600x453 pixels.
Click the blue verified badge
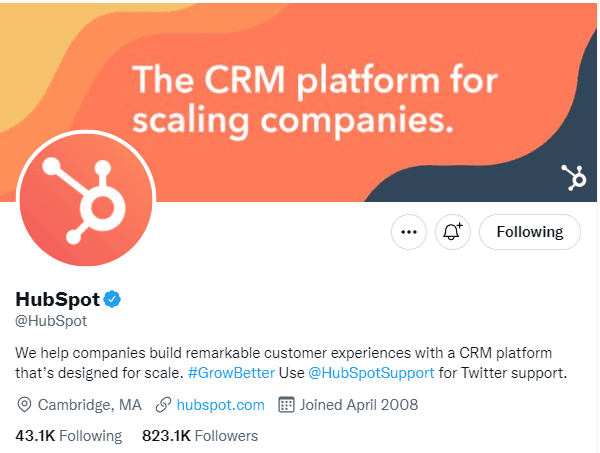coord(112,299)
